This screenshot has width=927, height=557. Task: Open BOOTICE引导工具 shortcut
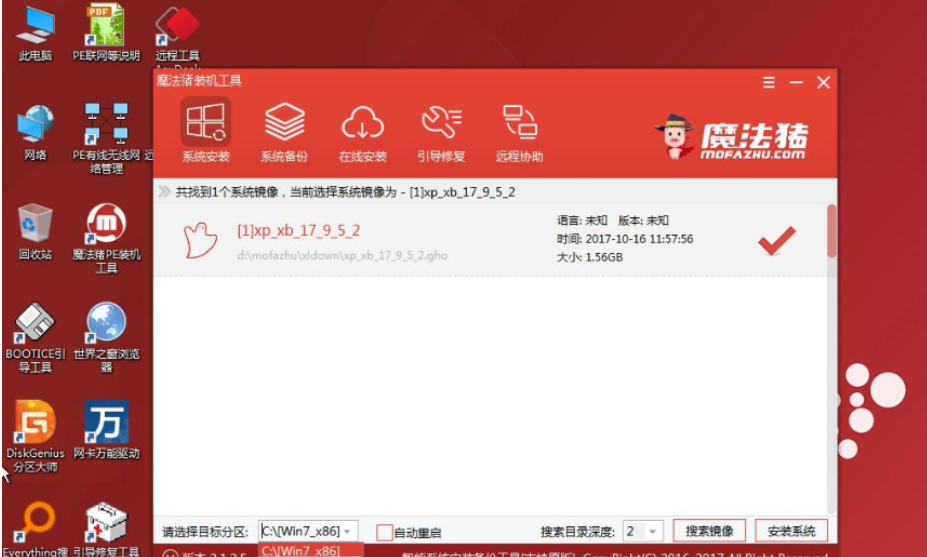(35, 337)
